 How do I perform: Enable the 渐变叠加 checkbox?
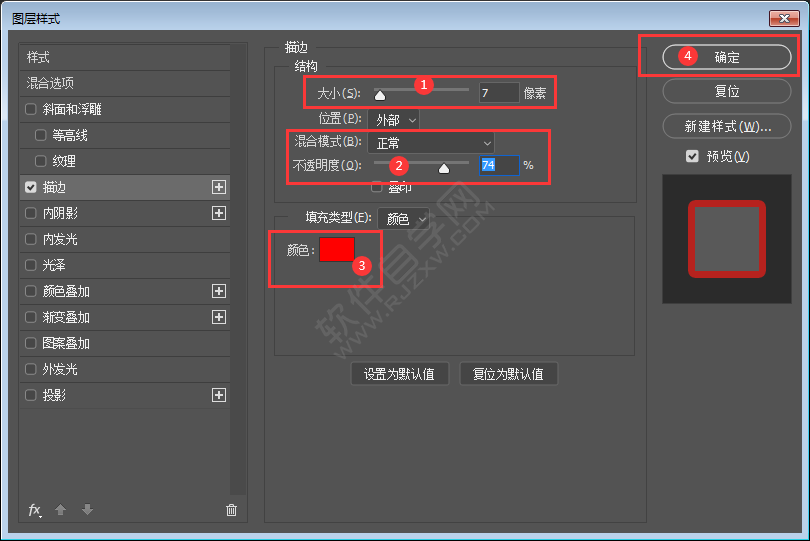(30, 317)
